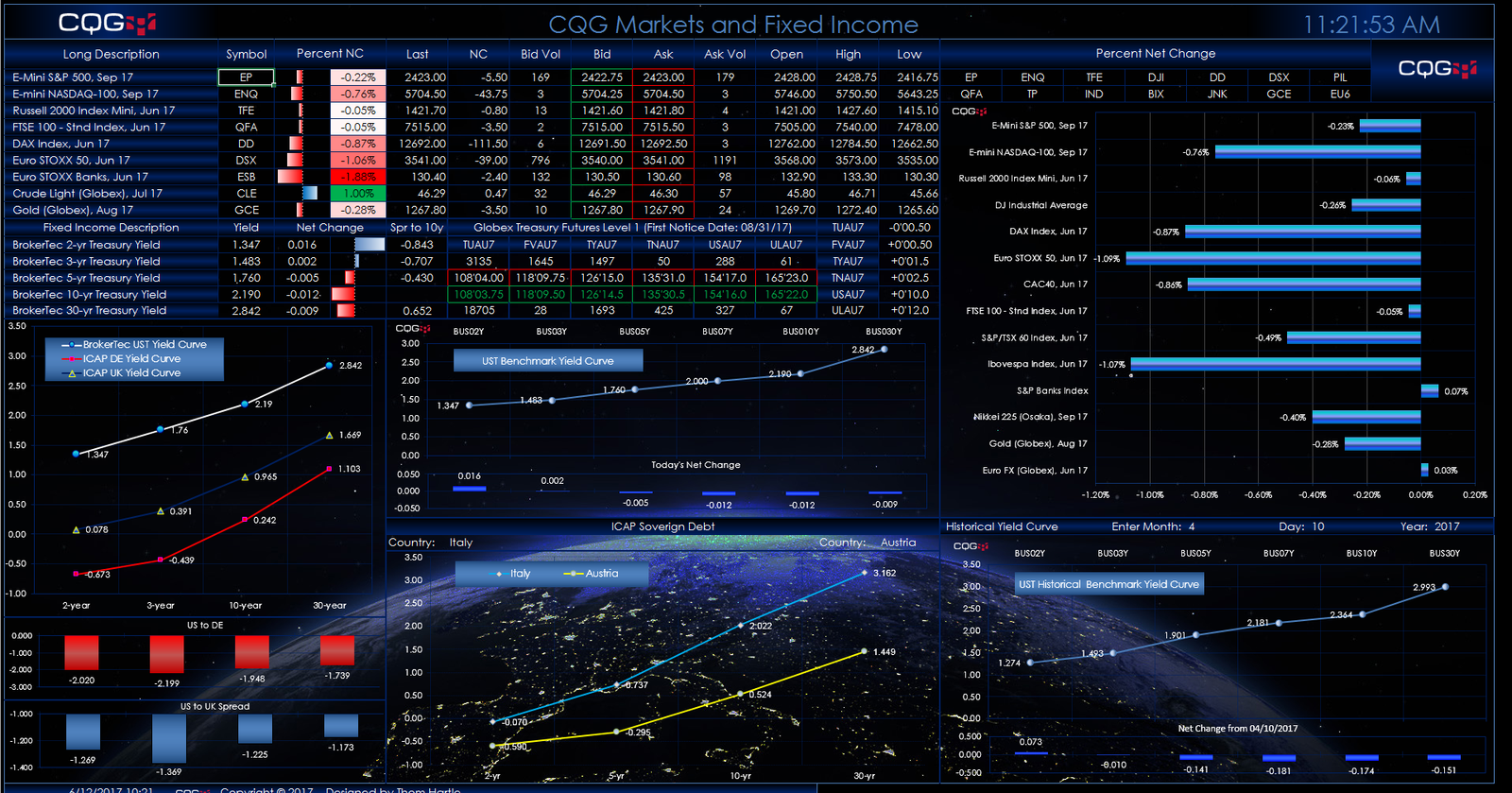Select the CLE symbol cell

point(246,193)
